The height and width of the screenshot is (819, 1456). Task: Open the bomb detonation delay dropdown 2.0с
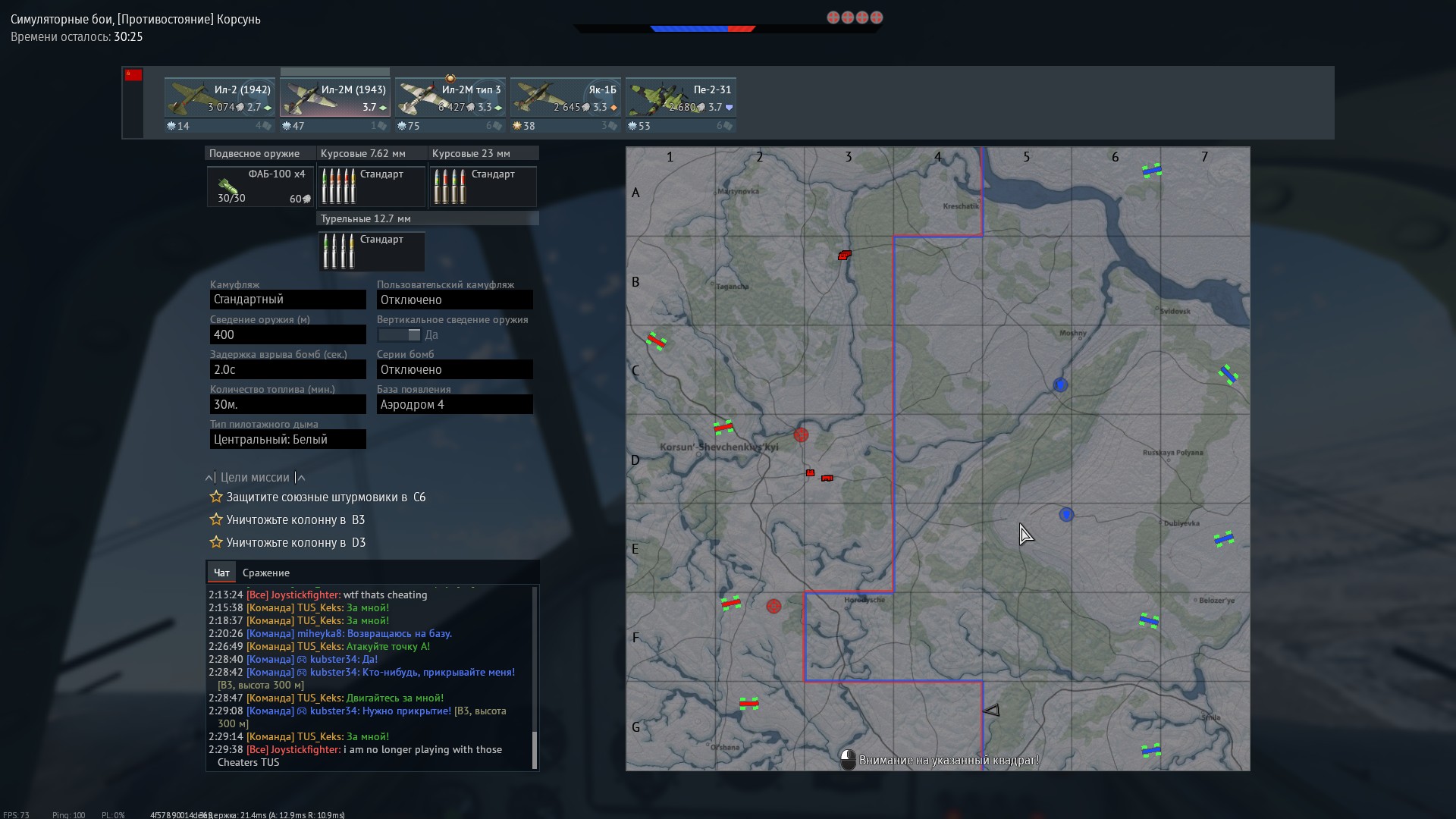pos(287,369)
